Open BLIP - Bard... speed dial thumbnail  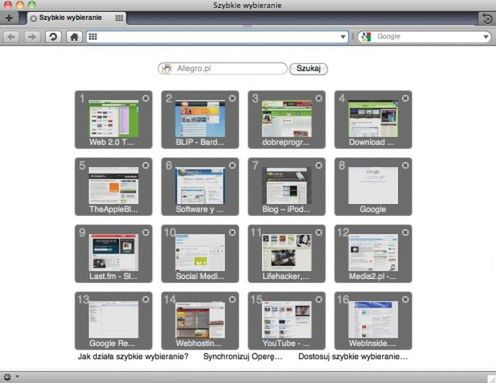[200, 119]
